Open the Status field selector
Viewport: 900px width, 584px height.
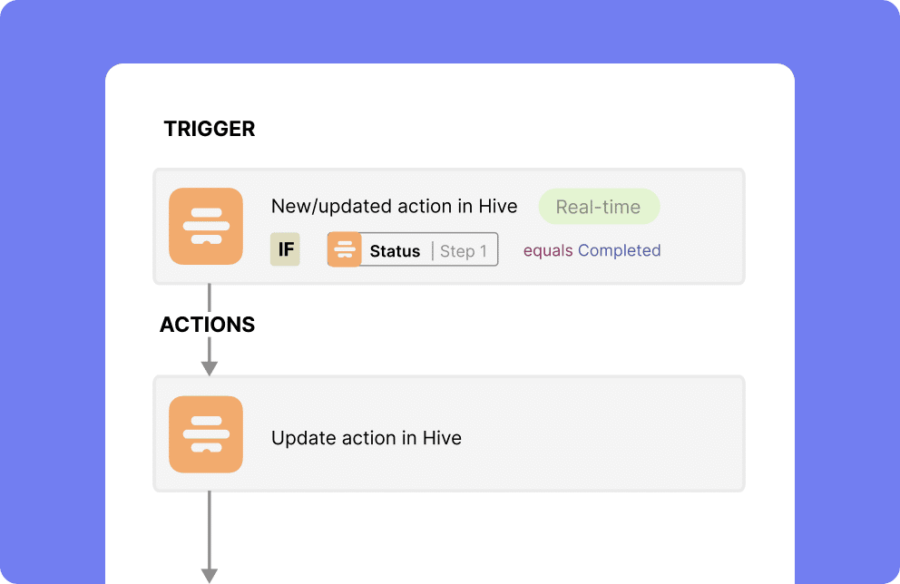click(x=395, y=250)
